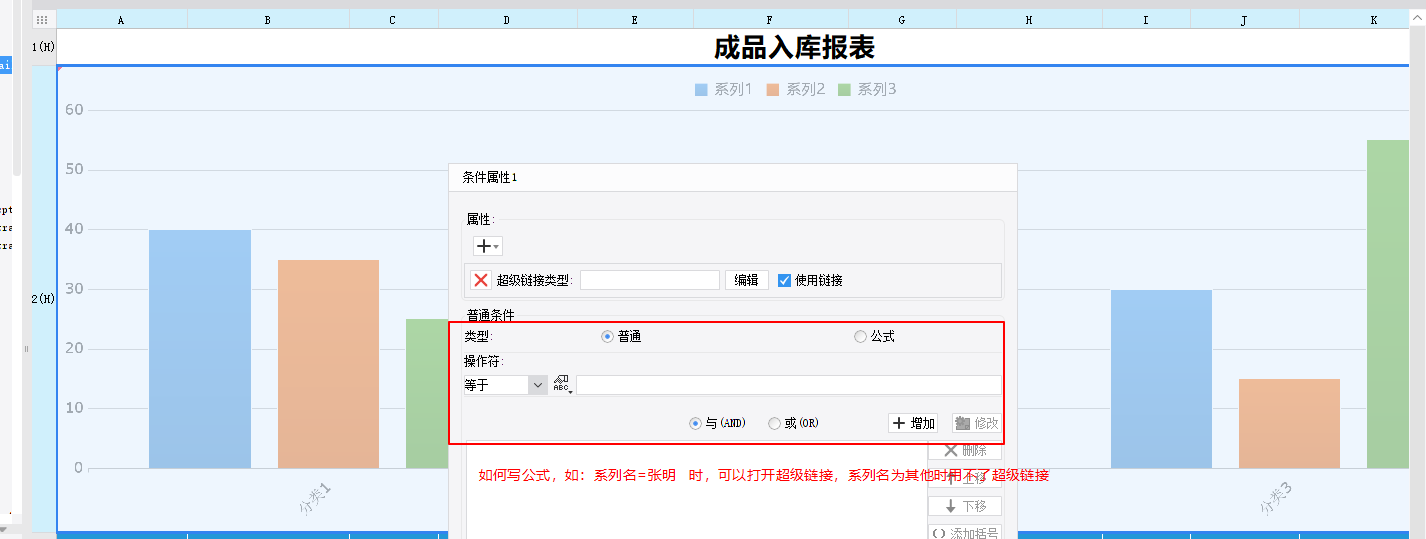This screenshot has width=1426, height=539.
Task: Click the blue 分类1 bar at 40
Action: (200, 349)
